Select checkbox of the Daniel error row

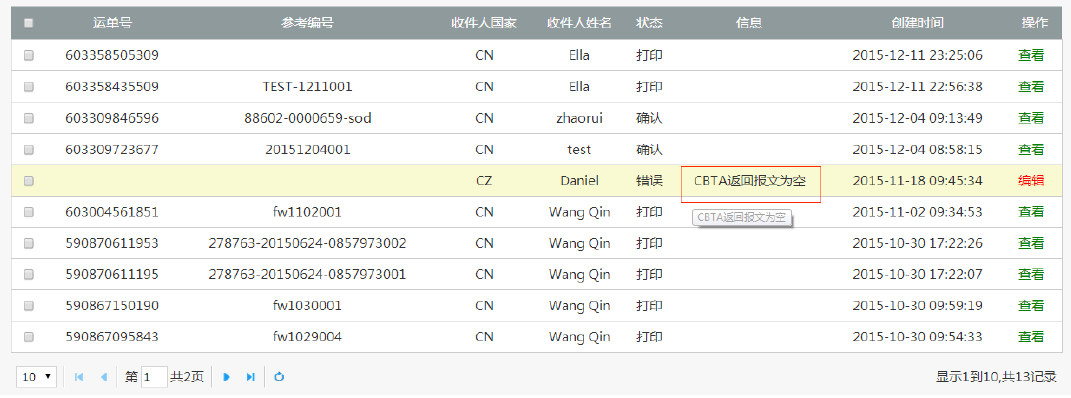(29, 181)
